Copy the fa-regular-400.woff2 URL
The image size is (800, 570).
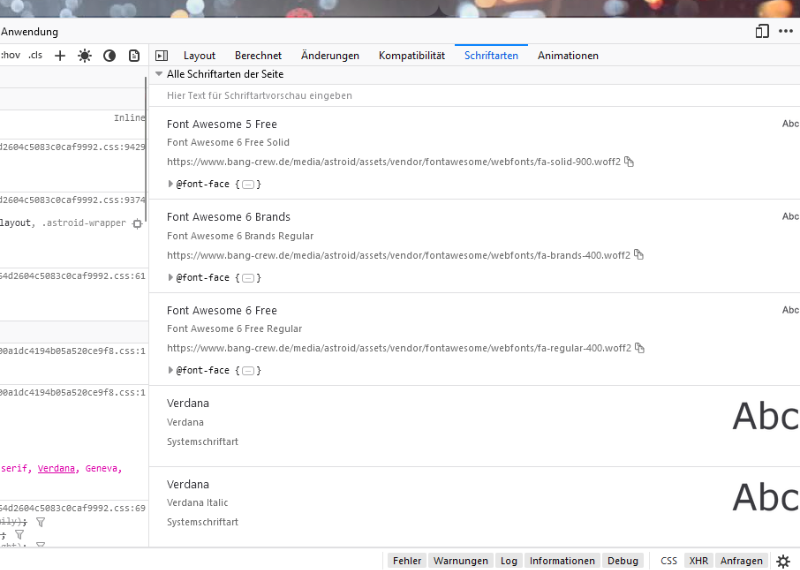coord(640,348)
